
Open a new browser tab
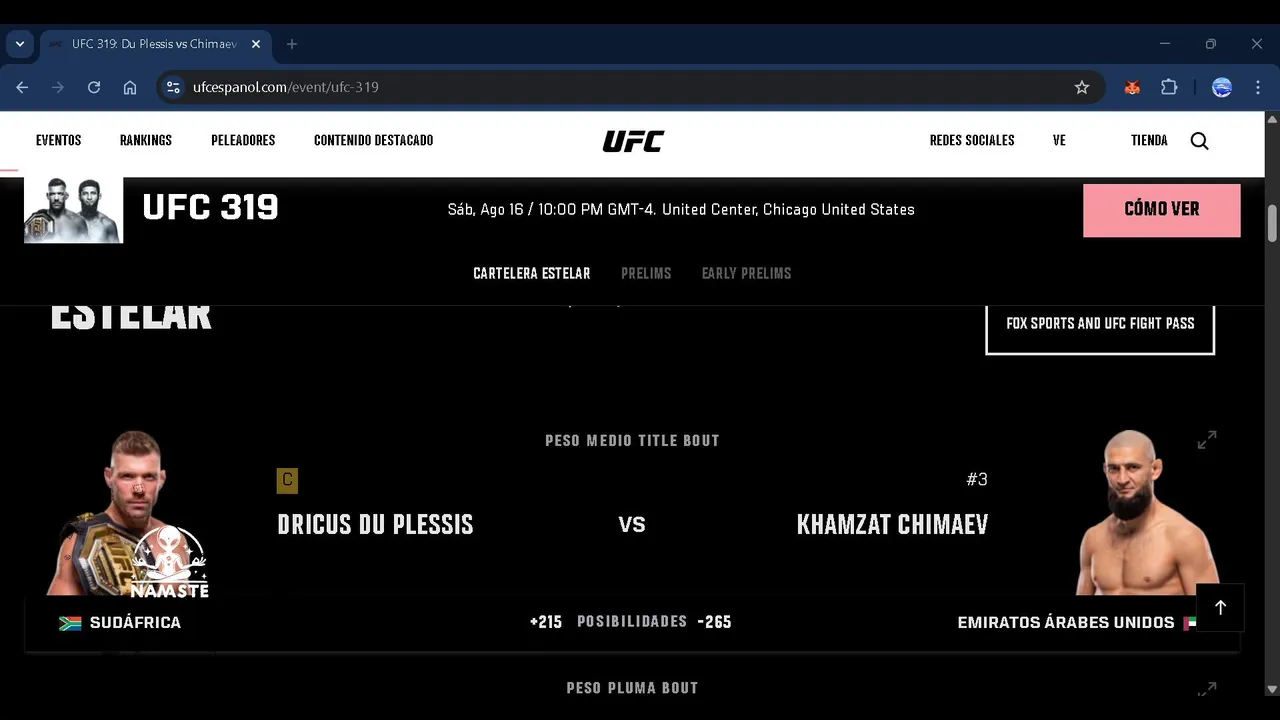tap(292, 44)
